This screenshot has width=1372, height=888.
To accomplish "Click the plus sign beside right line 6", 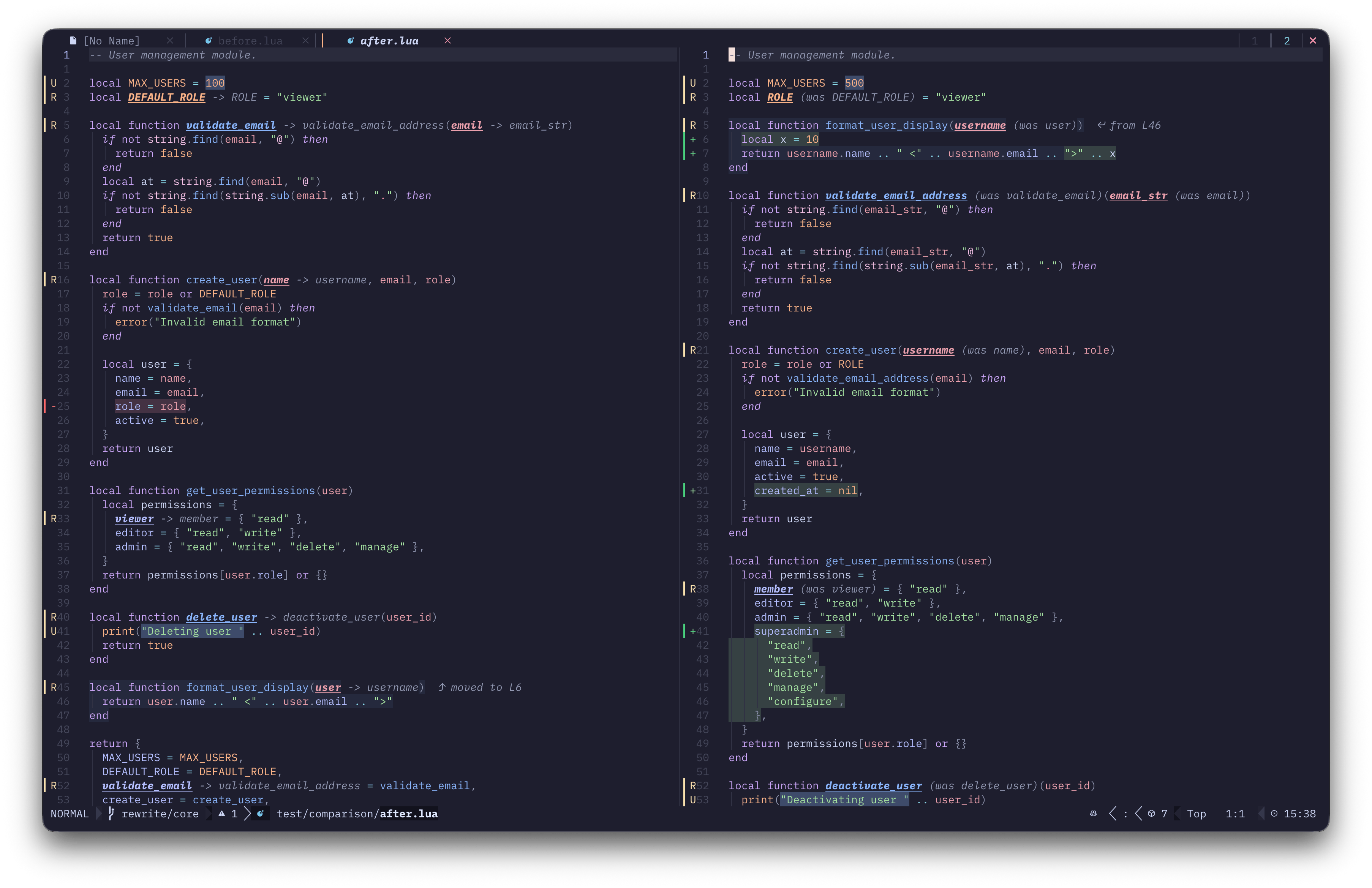I will tap(693, 139).
